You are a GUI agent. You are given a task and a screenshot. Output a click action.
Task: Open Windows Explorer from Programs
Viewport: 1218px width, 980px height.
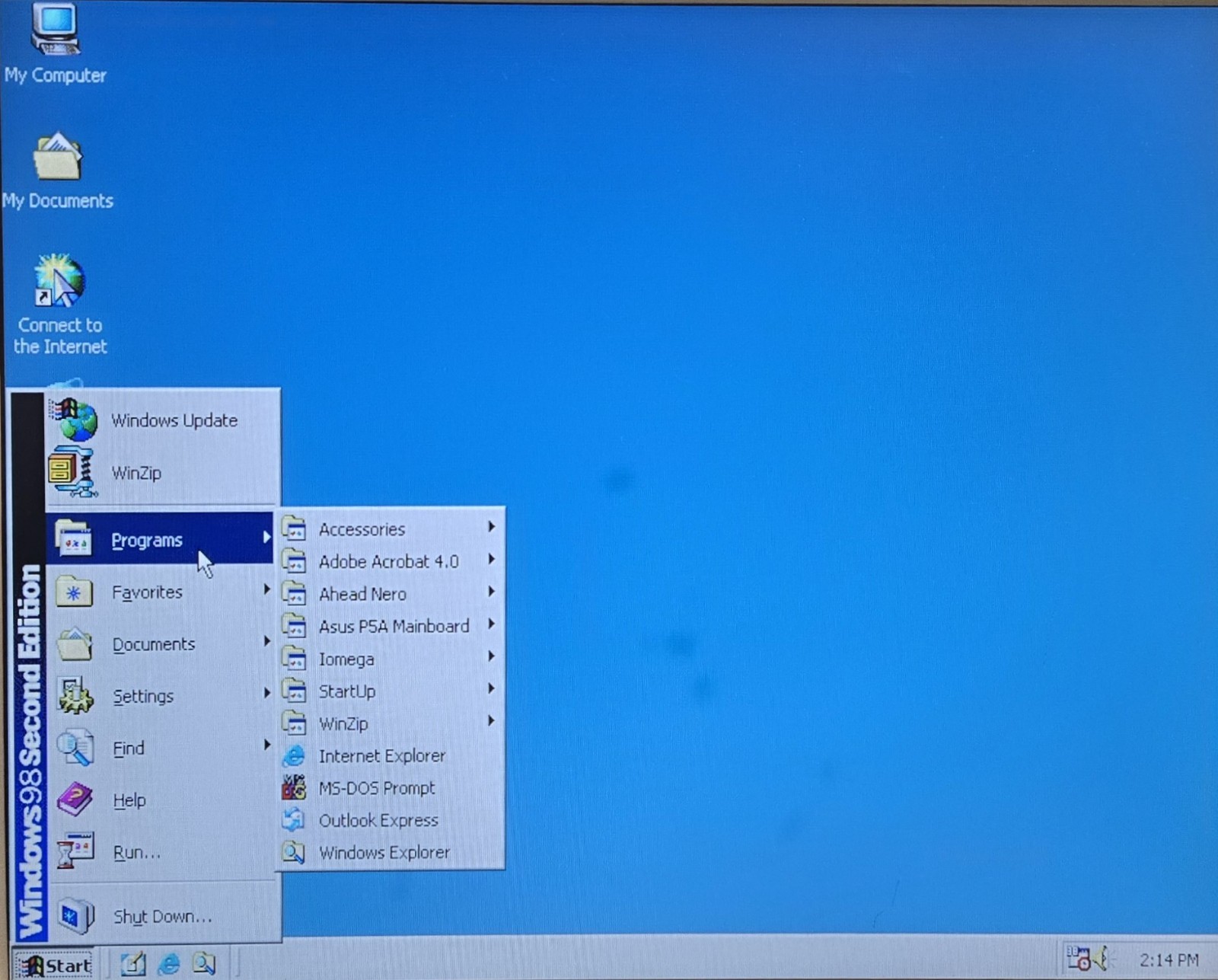coord(389,852)
